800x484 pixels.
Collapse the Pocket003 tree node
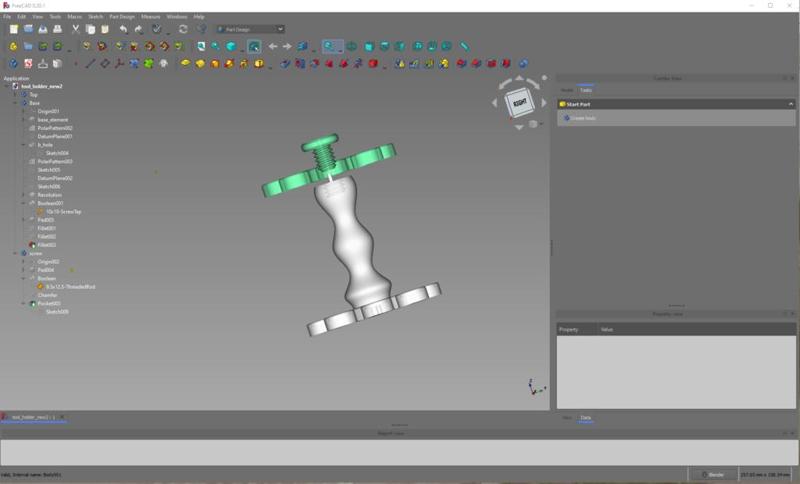[23, 303]
